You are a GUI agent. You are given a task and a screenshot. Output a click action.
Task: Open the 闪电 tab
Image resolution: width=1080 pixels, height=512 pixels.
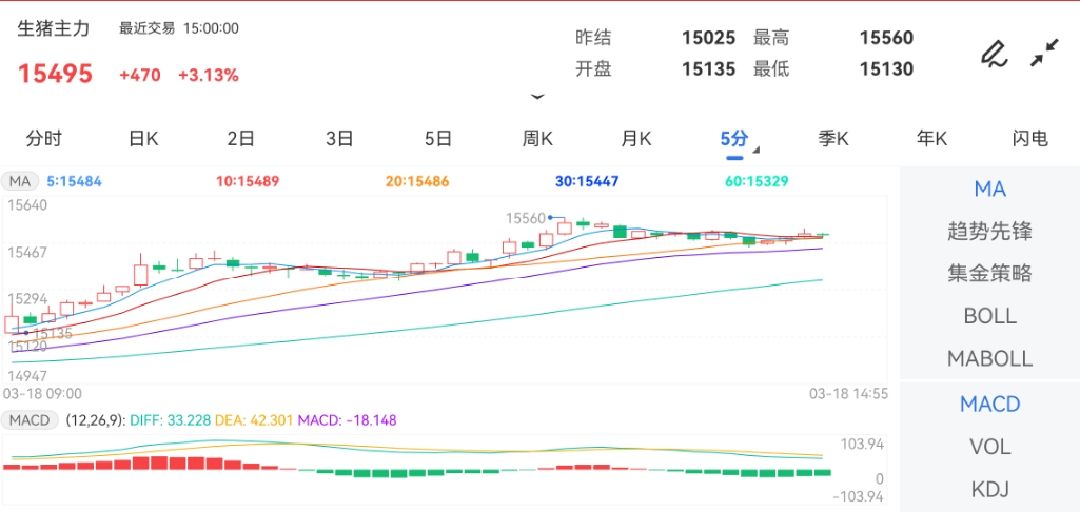coord(1030,139)
